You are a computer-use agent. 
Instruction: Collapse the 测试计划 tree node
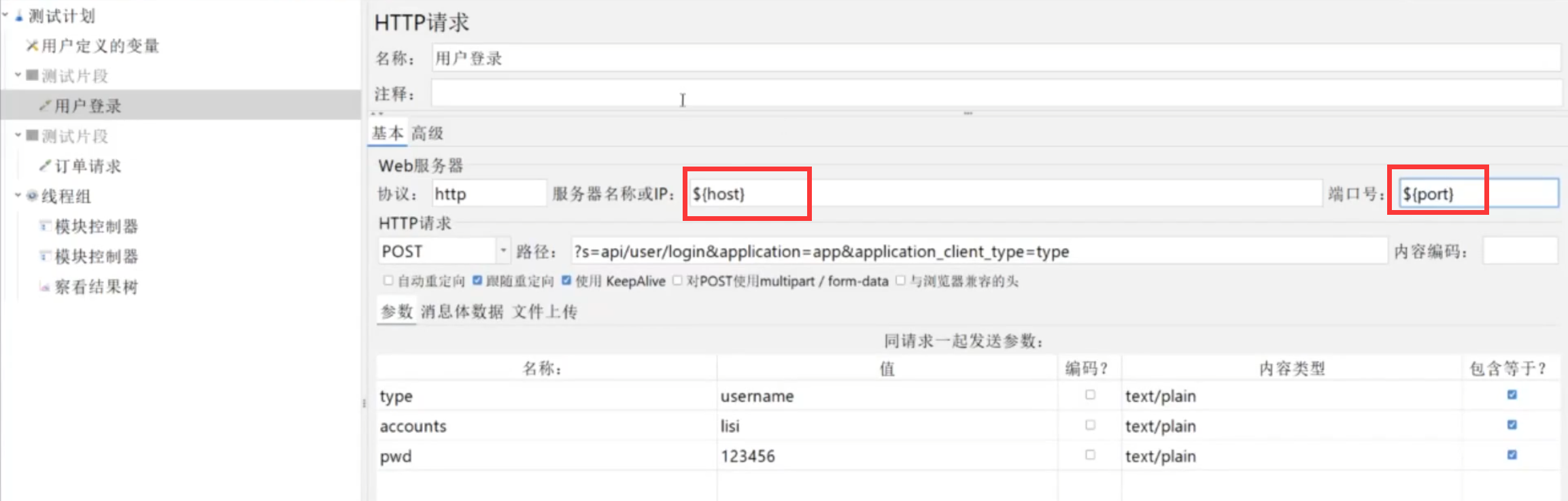pyautogui.click(x=5, y=14)
